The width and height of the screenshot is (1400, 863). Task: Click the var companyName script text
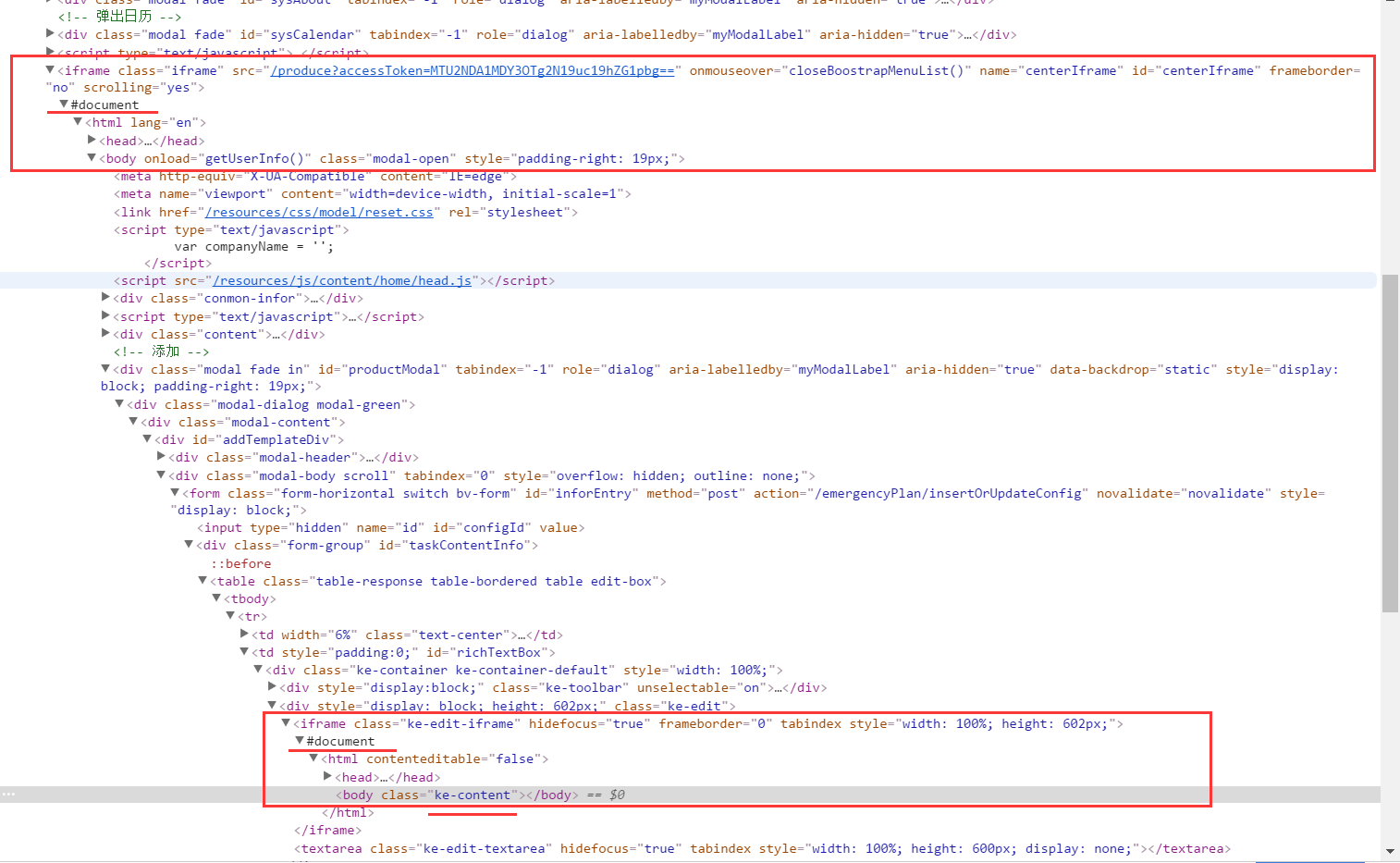254,247
